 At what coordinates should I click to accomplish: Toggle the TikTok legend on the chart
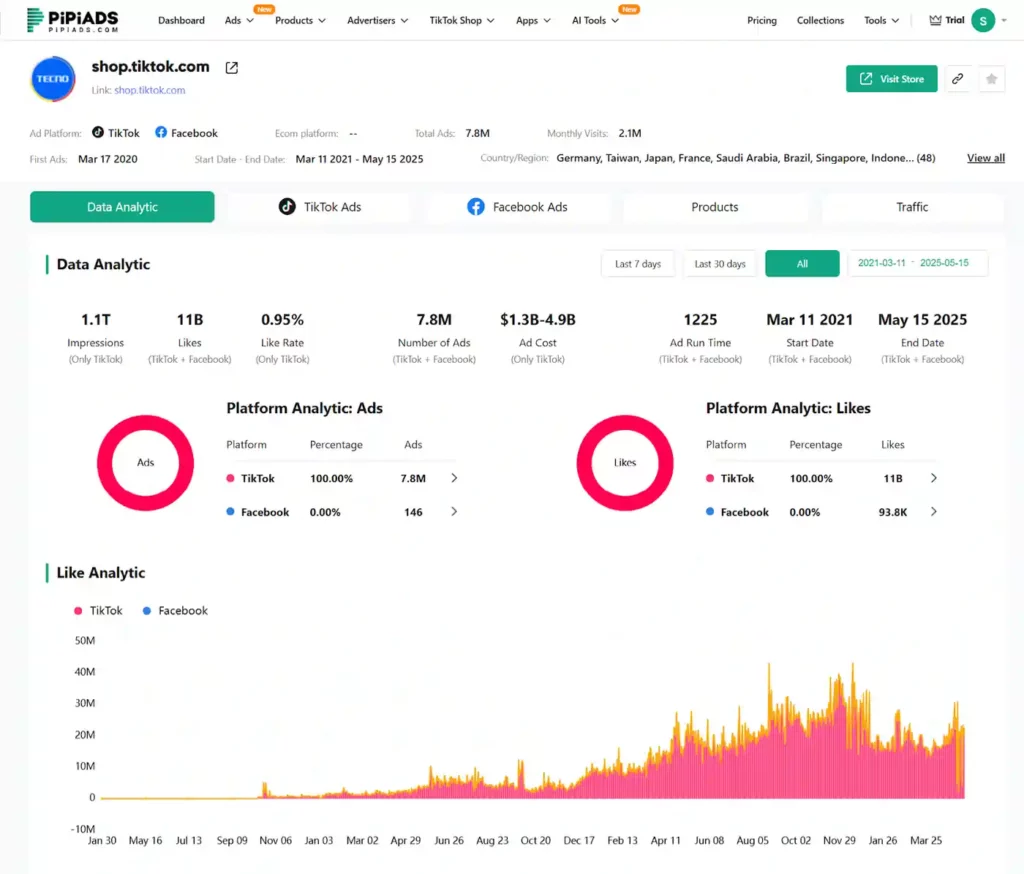point(97,610)
